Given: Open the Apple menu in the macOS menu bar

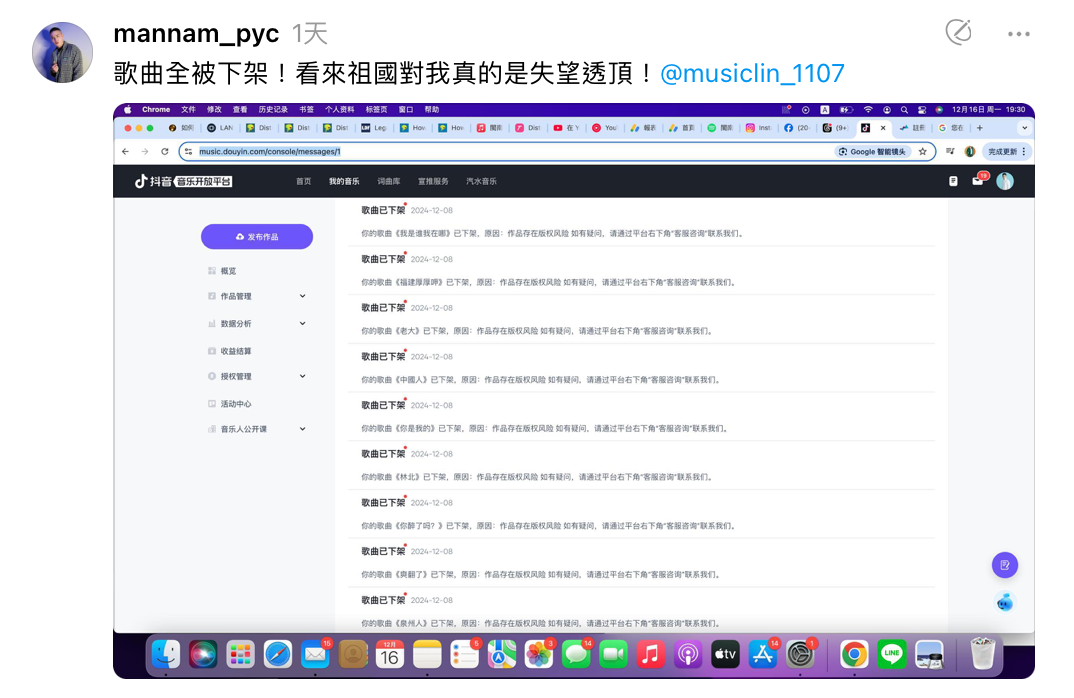Looking at the screenshot, I should [127, 110].
